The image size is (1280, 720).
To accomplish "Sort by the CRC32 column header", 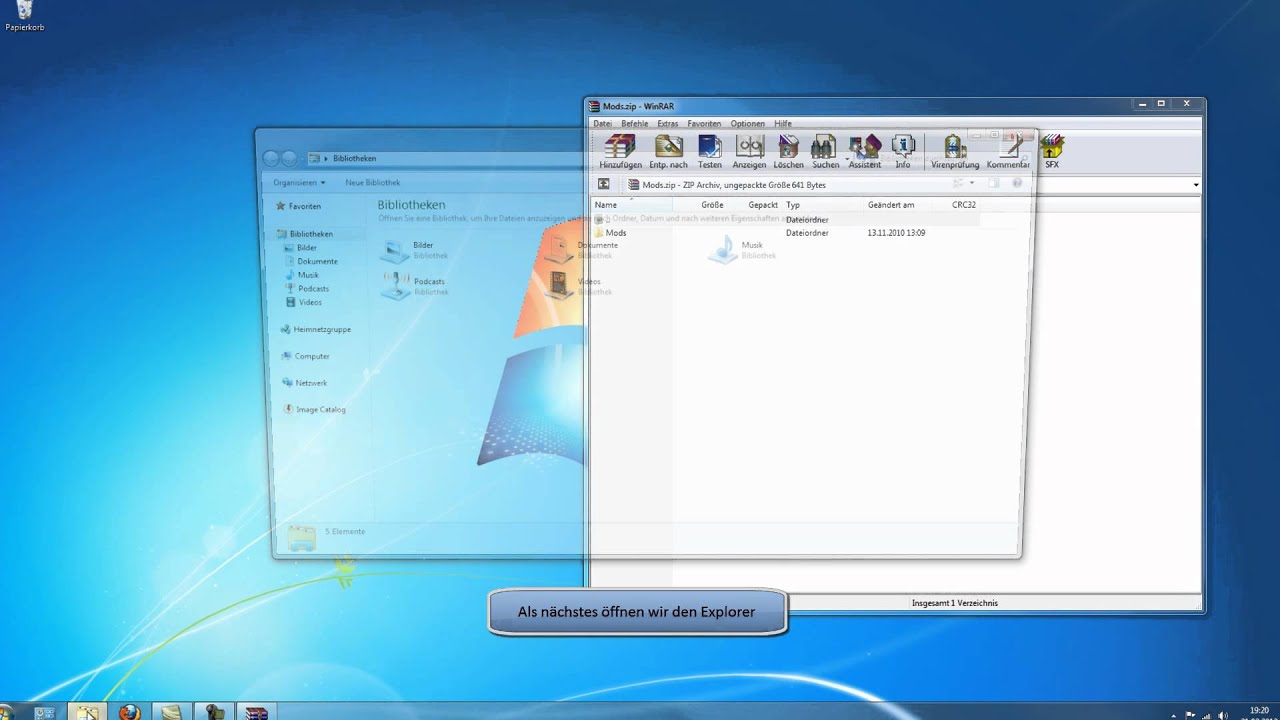I will [x=964, y=205].
